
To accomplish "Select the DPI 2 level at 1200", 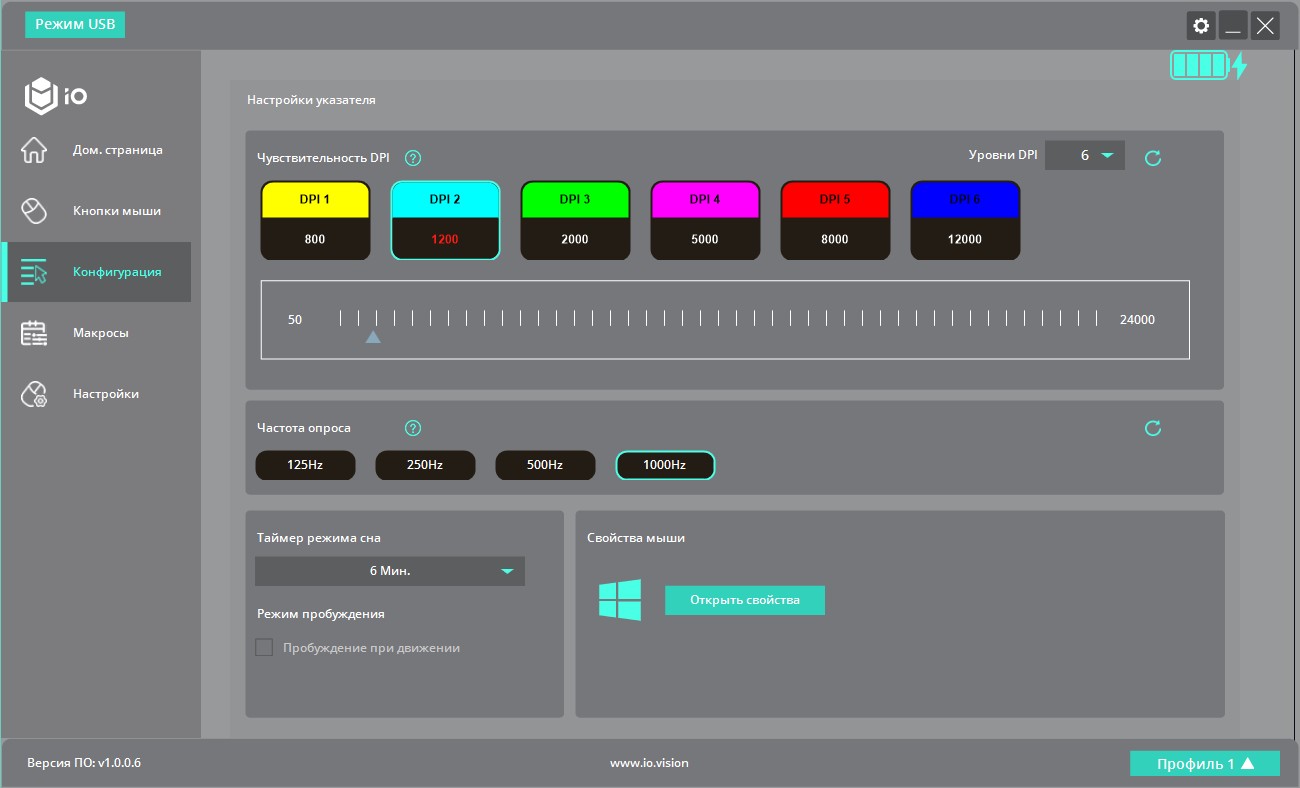I will (x=445, y=220).
